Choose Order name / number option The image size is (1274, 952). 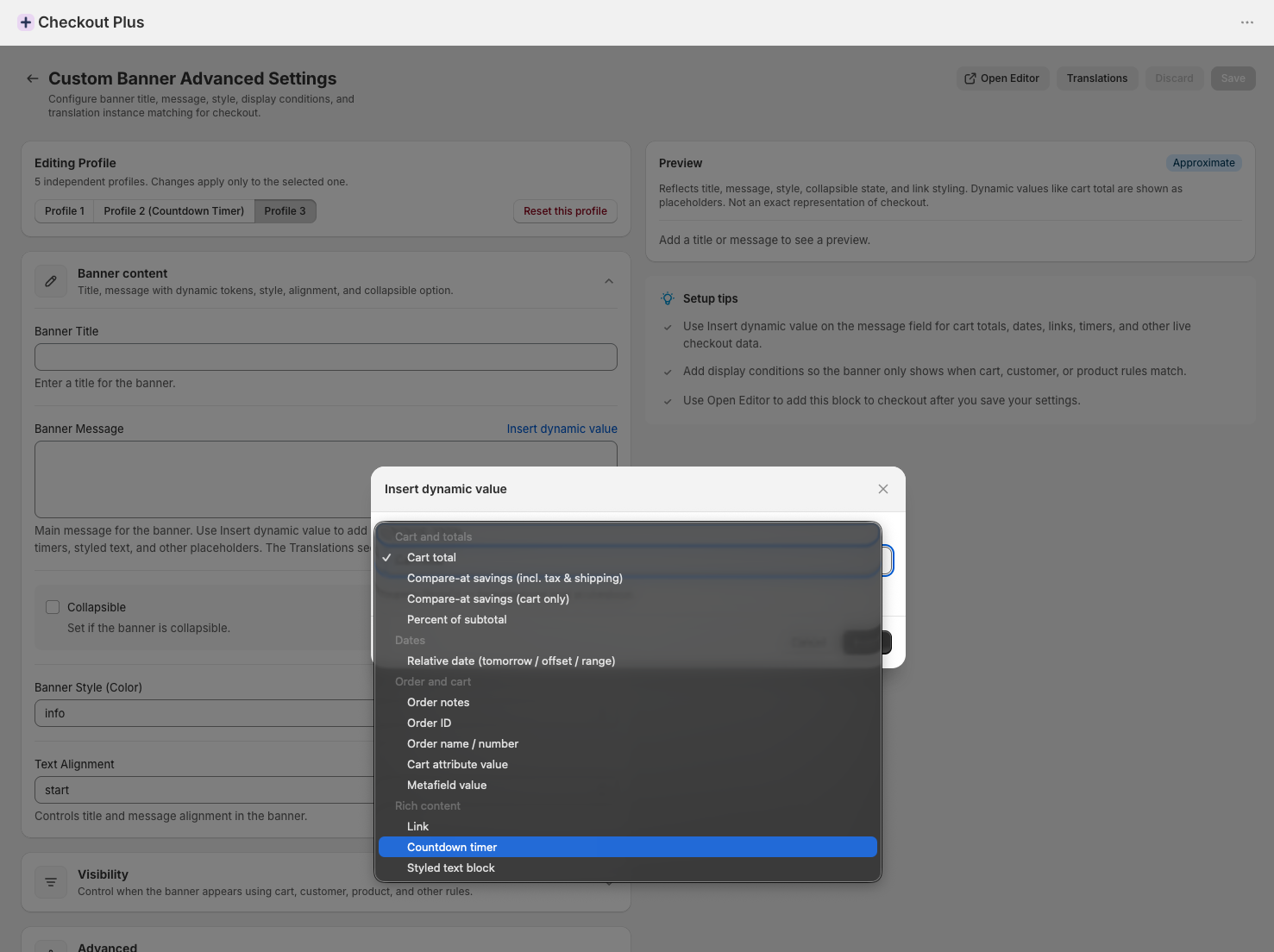pyautogui.click(x=628, y=743)
